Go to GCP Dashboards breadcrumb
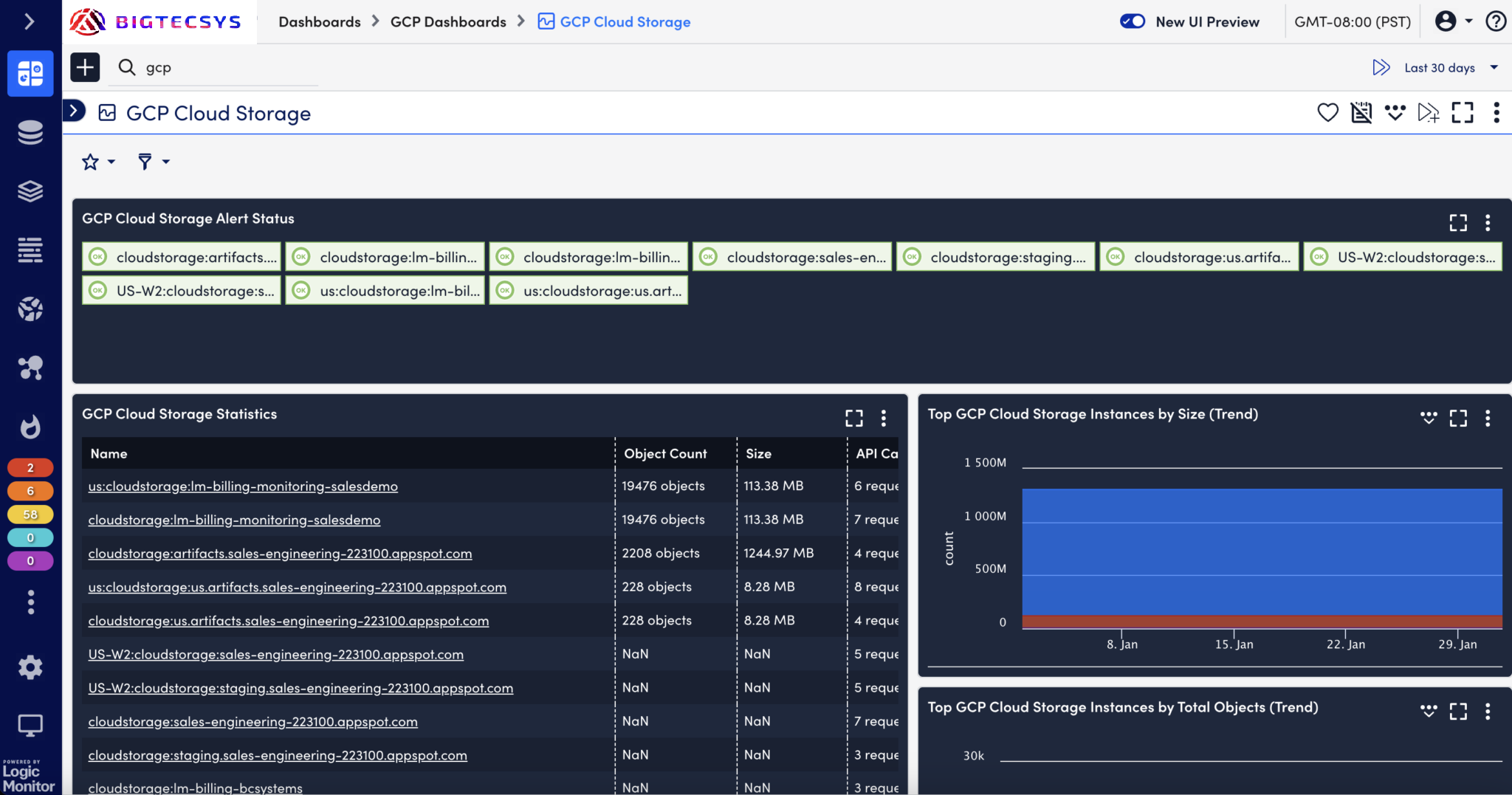This screenshot has width=1512, height=795. 448,21
